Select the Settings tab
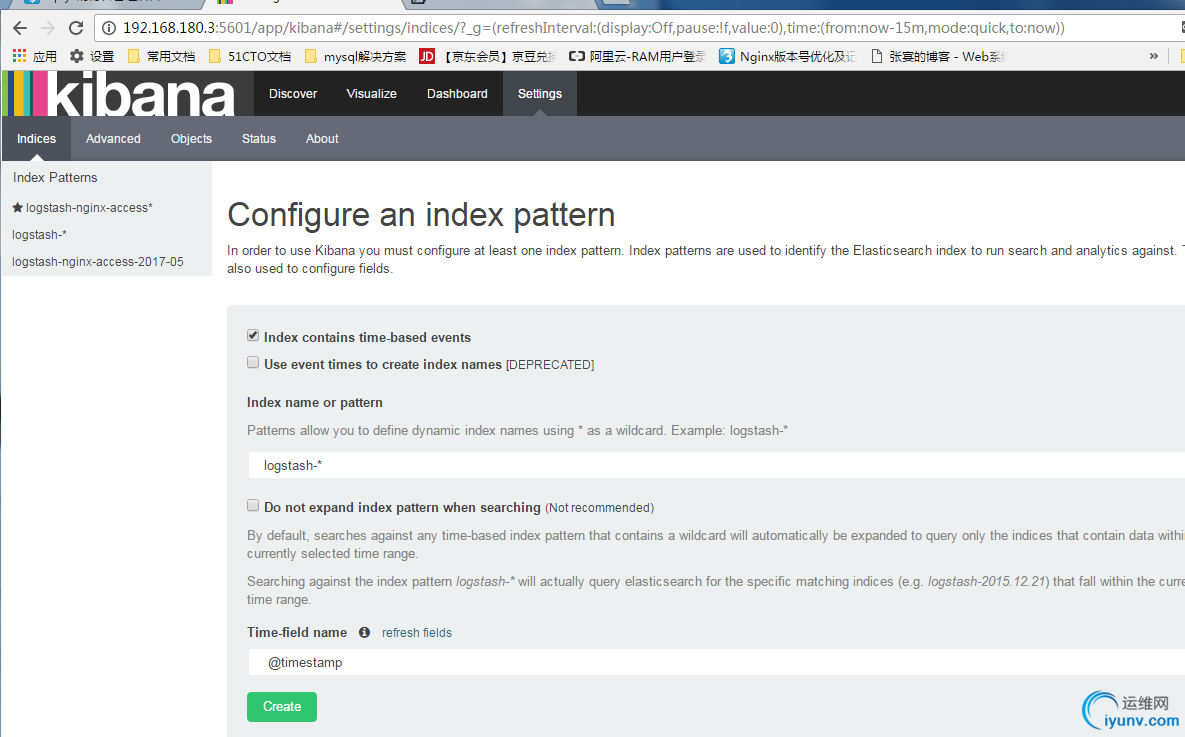 tap(540, 94)
